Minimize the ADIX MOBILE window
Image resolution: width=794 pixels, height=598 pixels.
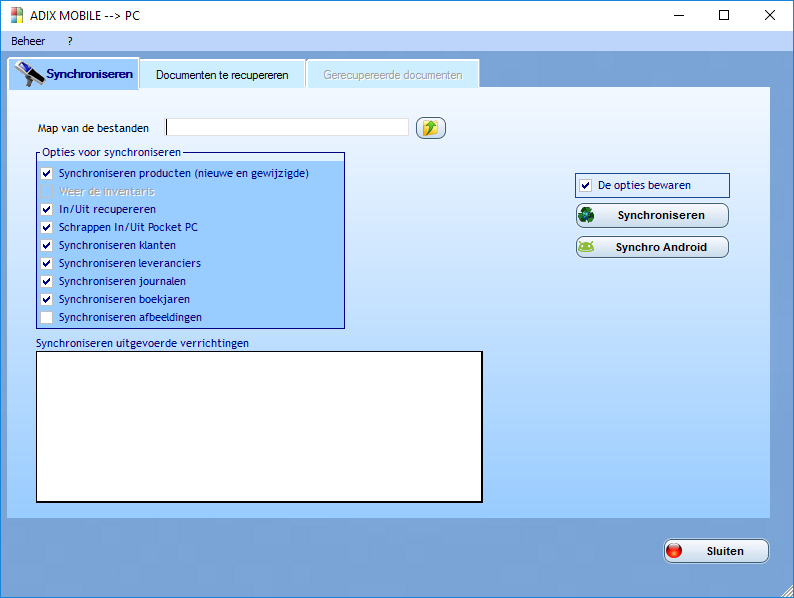[679, 15]
